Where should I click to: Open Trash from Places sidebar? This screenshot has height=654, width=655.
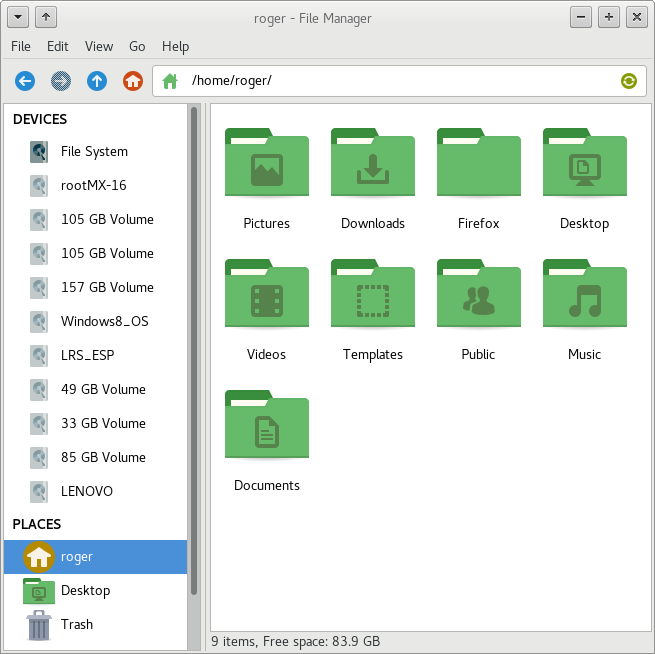pyautogui.click(x=77, y=625)
